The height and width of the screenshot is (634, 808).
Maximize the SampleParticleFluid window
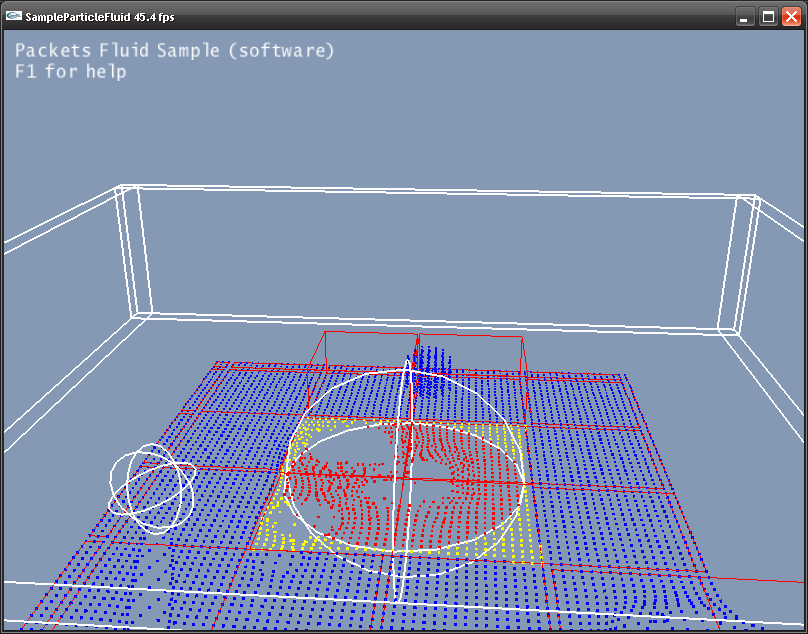point(768,17)
